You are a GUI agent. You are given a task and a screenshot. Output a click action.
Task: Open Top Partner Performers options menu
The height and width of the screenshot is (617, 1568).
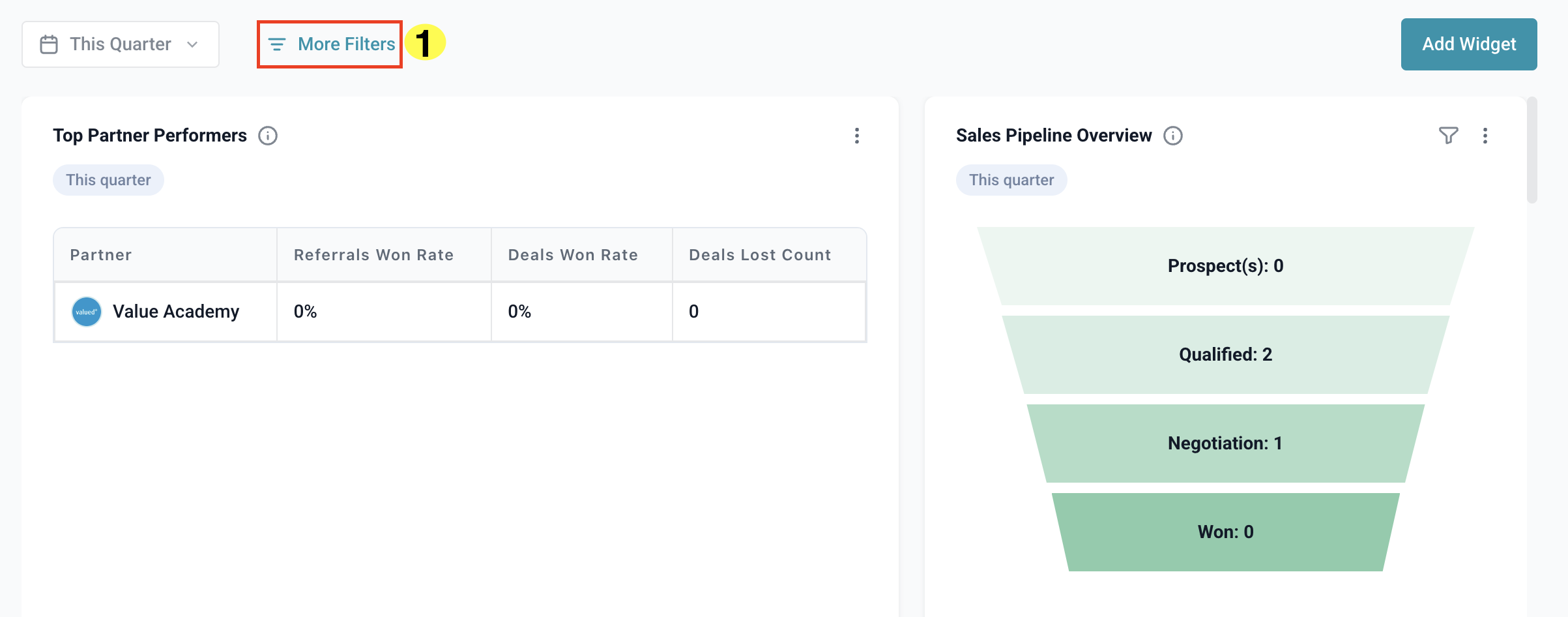(x=857, y=136)
